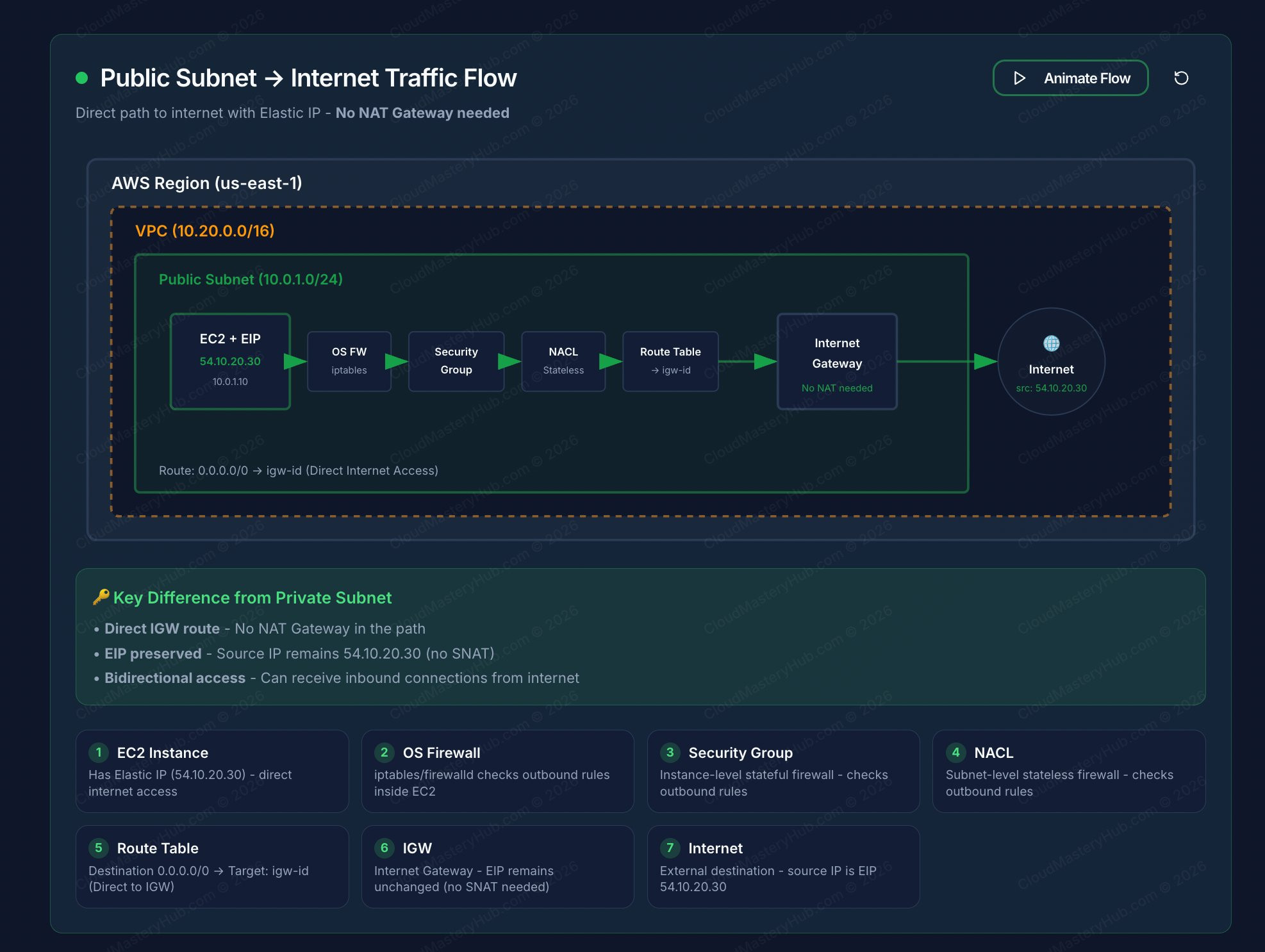
Task: Click the Internet Gateway node
Action: 837,361
